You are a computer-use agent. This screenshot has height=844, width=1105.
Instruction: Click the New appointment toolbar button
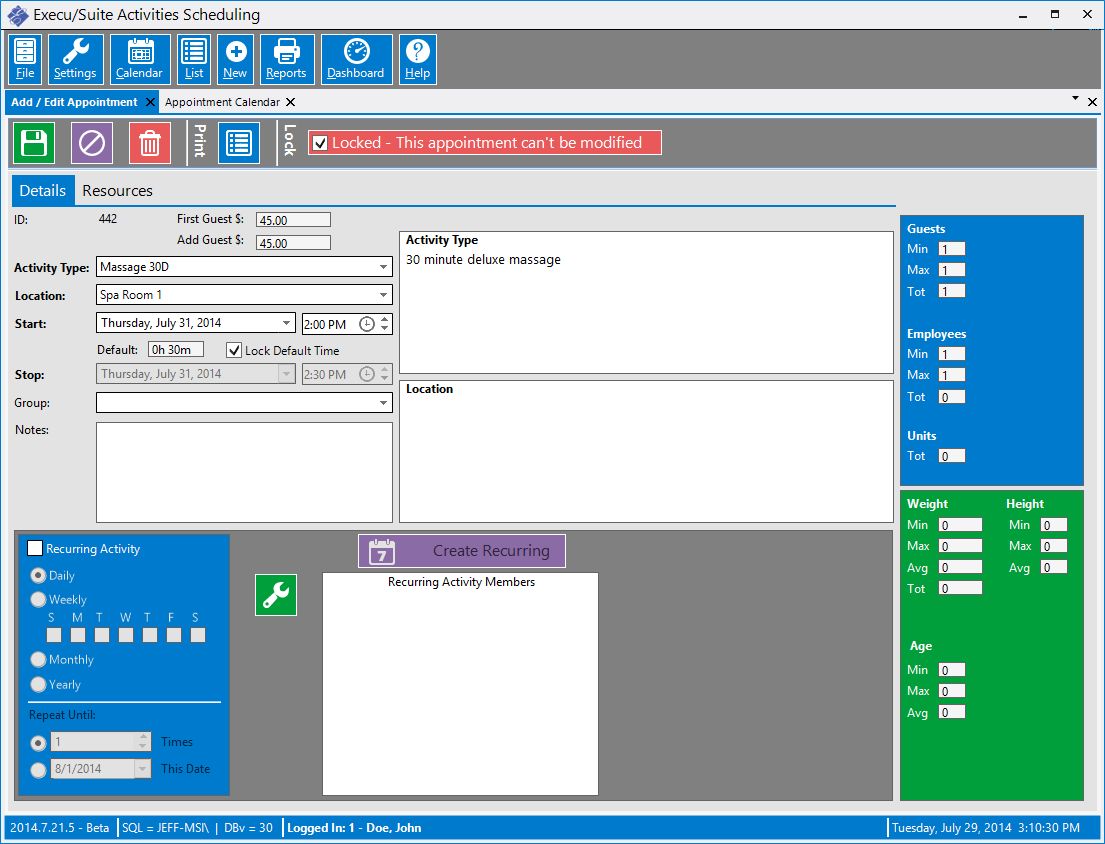235,59
